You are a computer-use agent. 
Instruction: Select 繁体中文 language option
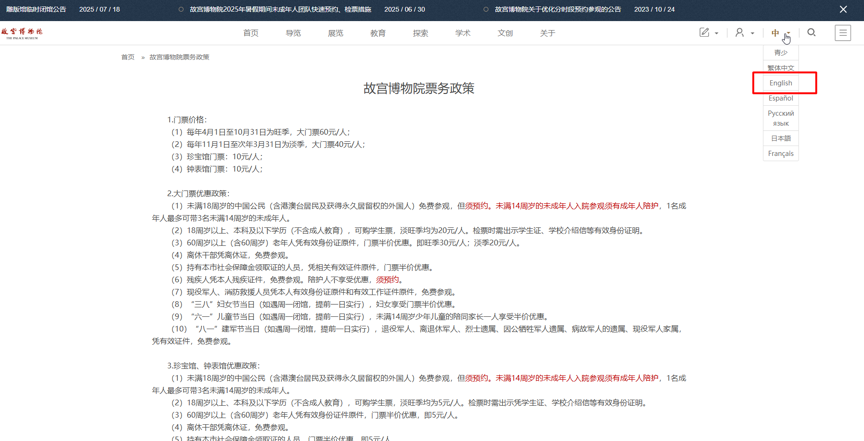click(780, 68)
